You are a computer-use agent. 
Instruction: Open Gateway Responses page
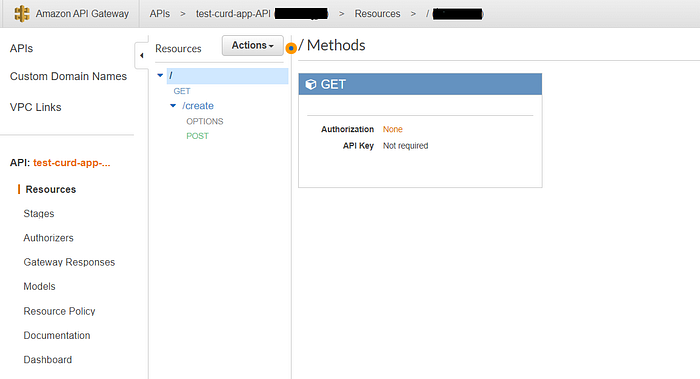coord(69,262)
